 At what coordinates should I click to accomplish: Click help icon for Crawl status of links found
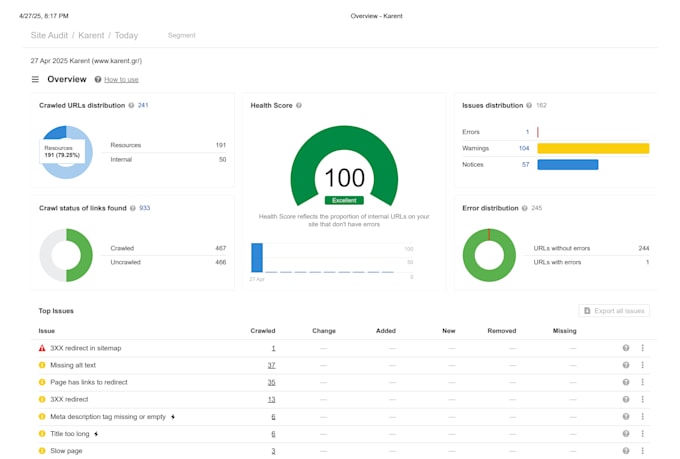pos(133,208)
